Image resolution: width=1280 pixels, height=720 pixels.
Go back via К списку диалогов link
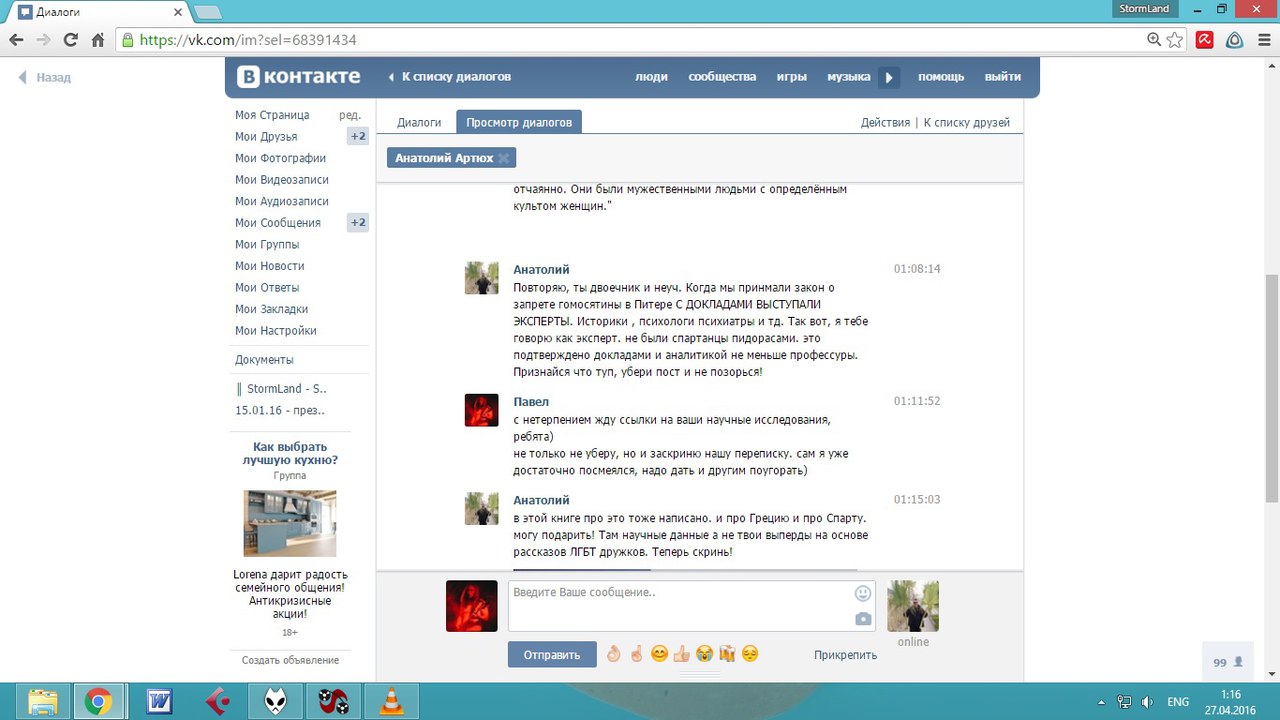pyautogui.click(x=455, y=77)
